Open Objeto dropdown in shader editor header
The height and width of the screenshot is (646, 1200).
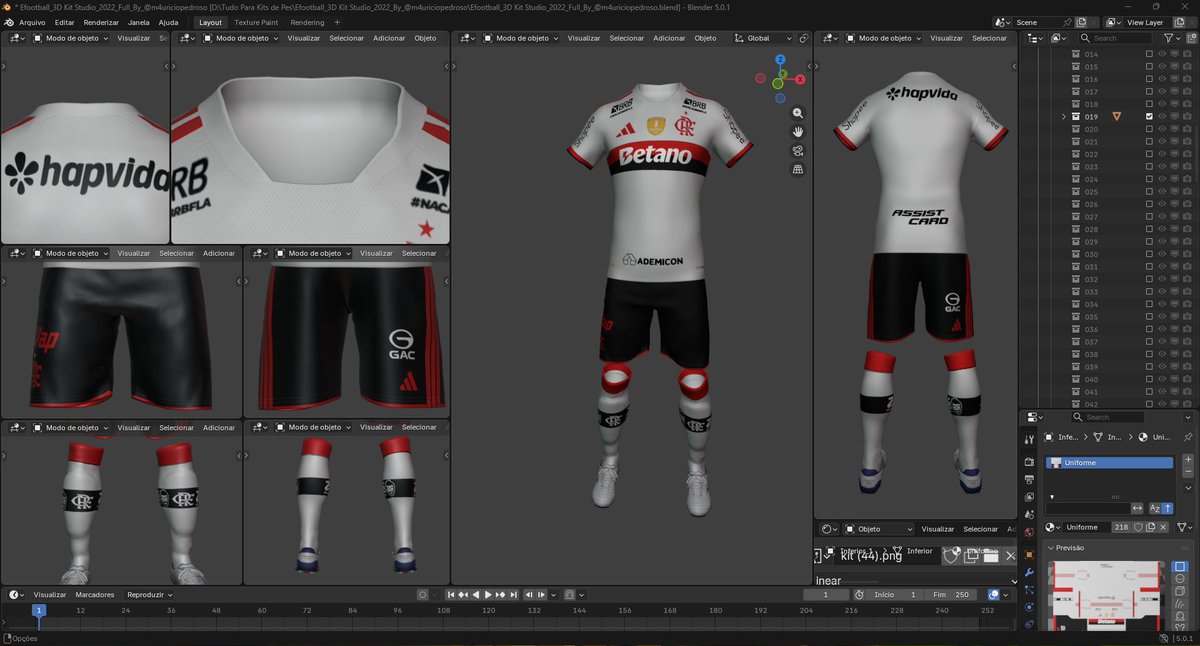tap(879, 528)
